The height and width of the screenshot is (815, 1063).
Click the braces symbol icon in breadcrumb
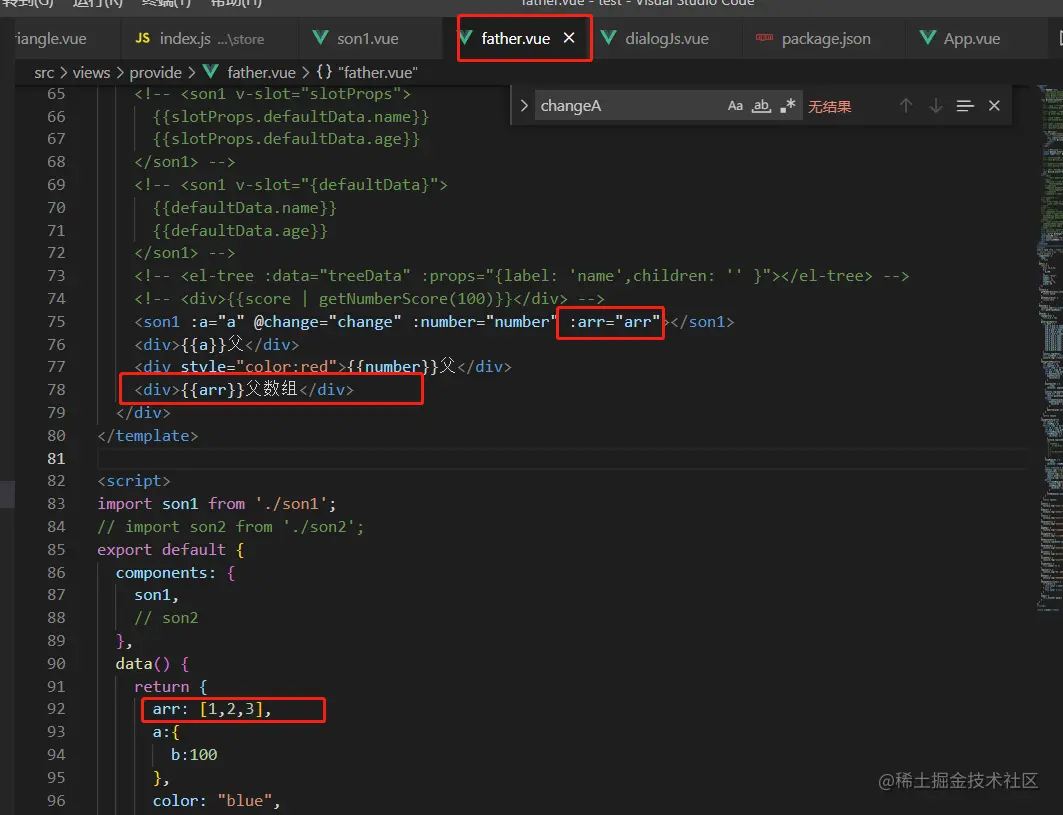pyautogui.click(x=324, y=72)
